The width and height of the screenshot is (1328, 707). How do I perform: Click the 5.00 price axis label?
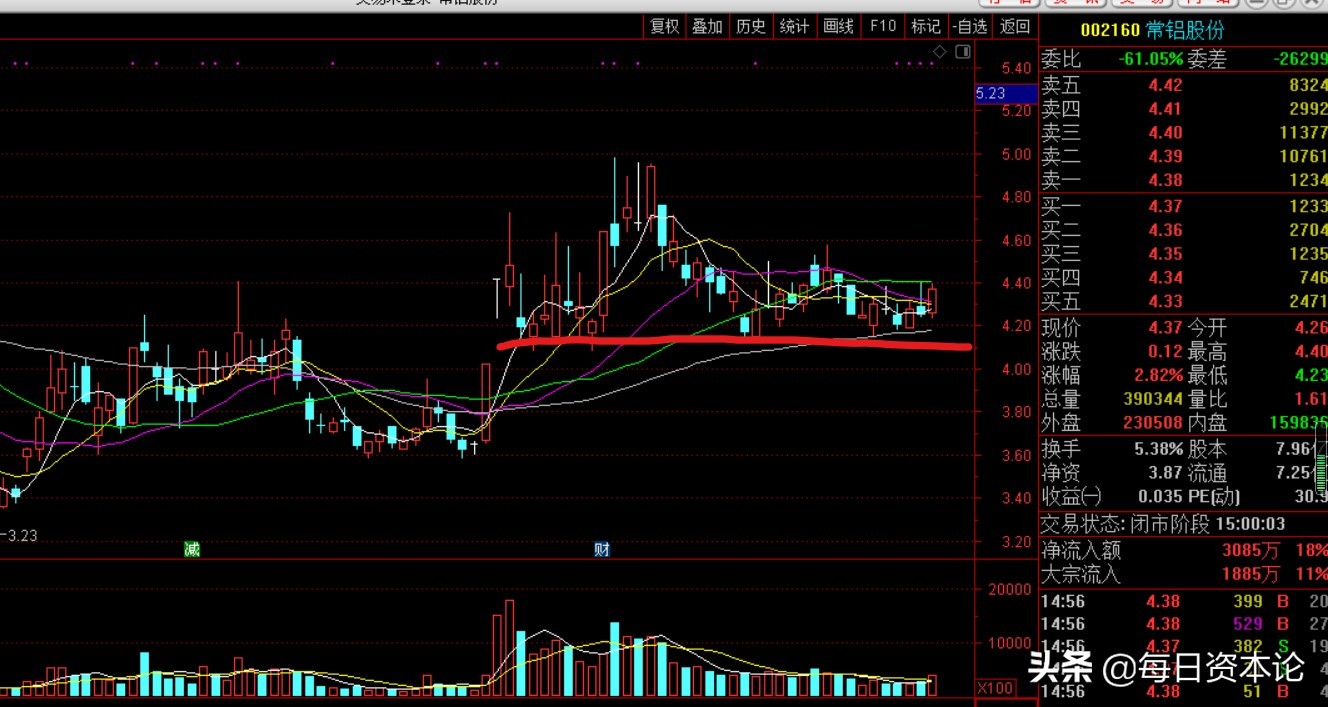tap(1016, 155)
